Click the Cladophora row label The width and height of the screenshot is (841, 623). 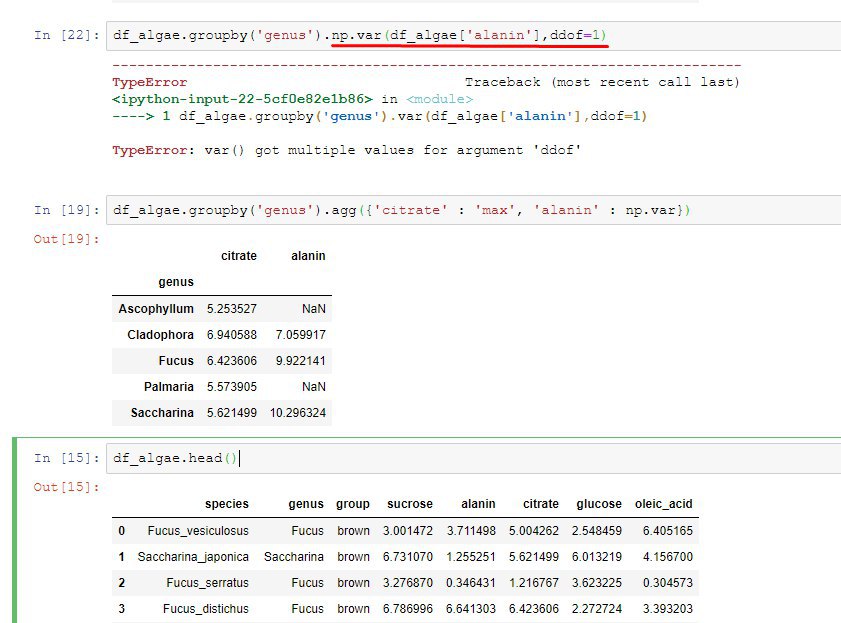tap(160, 335)
